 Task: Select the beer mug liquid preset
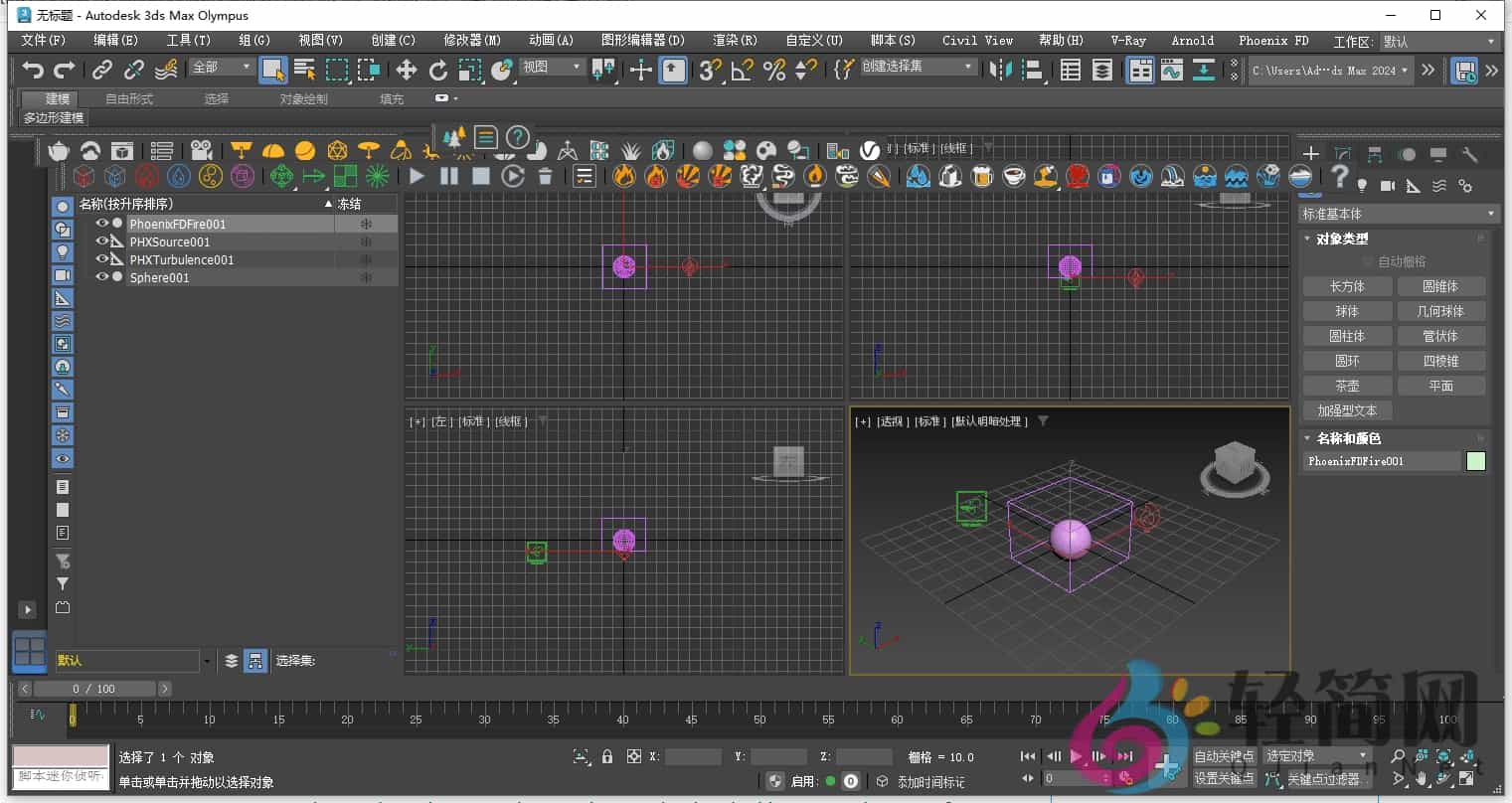click(x=981, y=176)
